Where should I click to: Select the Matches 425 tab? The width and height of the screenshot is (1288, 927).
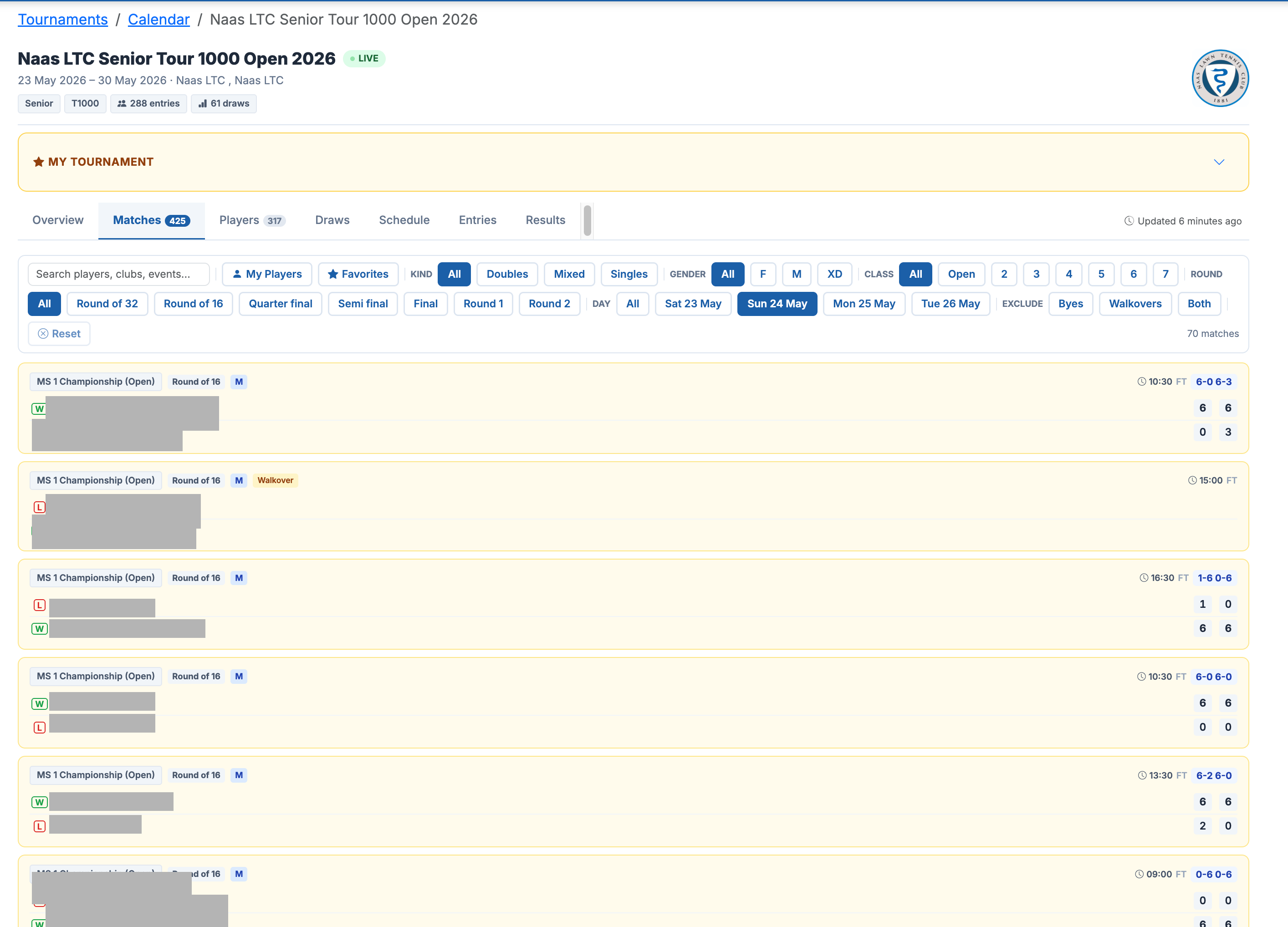click(151, 220)
